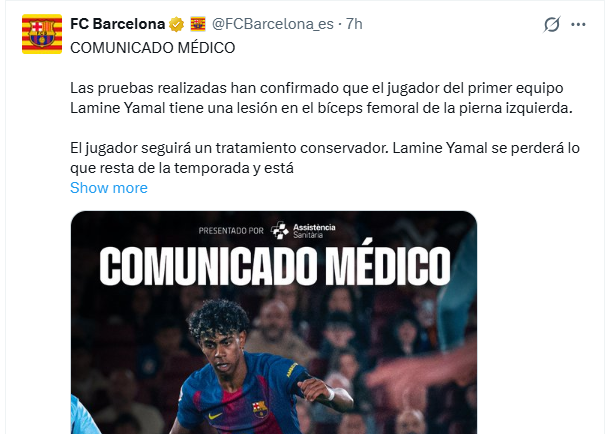Click the 'PRESENTADO POR' label in image
The width and height of the screenshot is (606, 434).
tap(230, 230)
